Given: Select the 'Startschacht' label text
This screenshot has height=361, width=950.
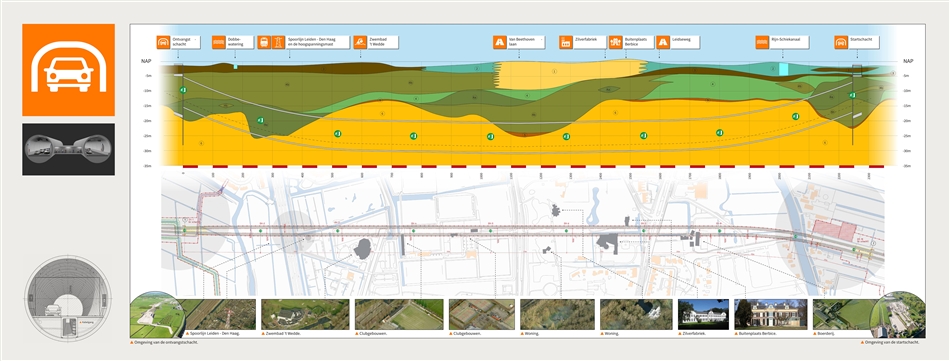Looking at the screenshot, I should click(861, 39).
